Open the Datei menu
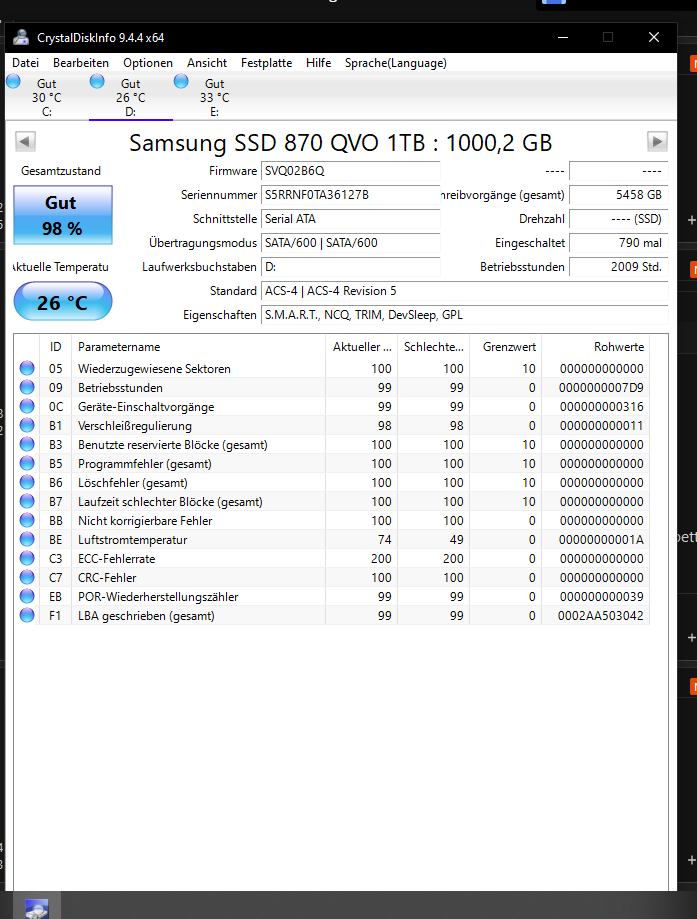Image resolution: width=697 pixels, height=919 pixels. 25,63
